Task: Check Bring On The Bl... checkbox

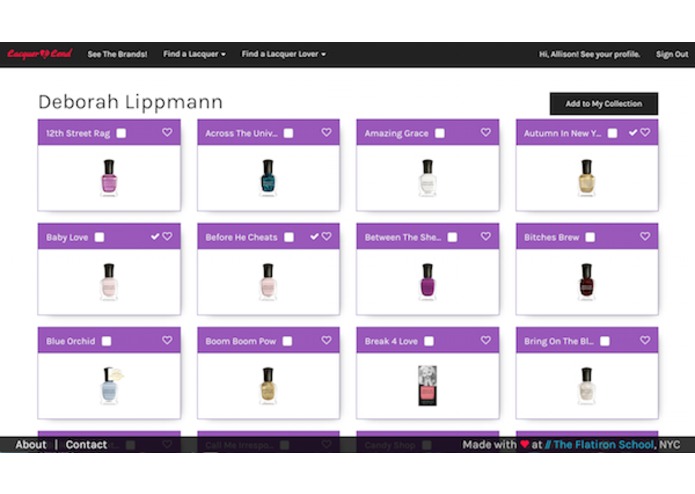Action: click(605, 341)
